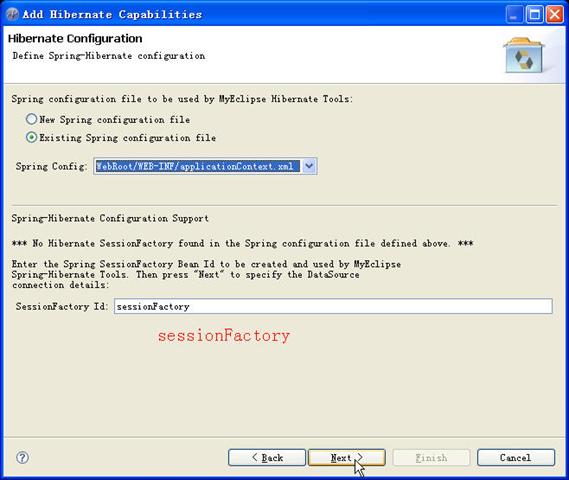The image size is (569, 480).
Task: Click the applicationContext.xml combo box text
Action: 197,166
